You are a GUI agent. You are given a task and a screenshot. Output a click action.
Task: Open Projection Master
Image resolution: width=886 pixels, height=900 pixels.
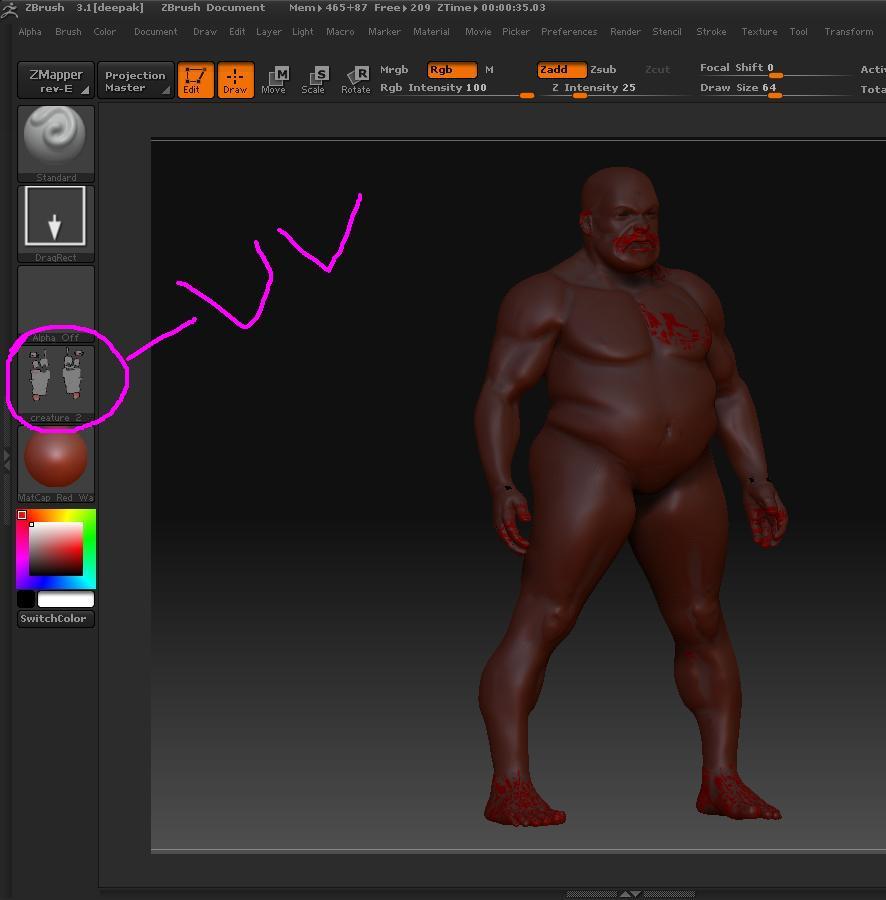pyautogui.click(x=135, y=80)
